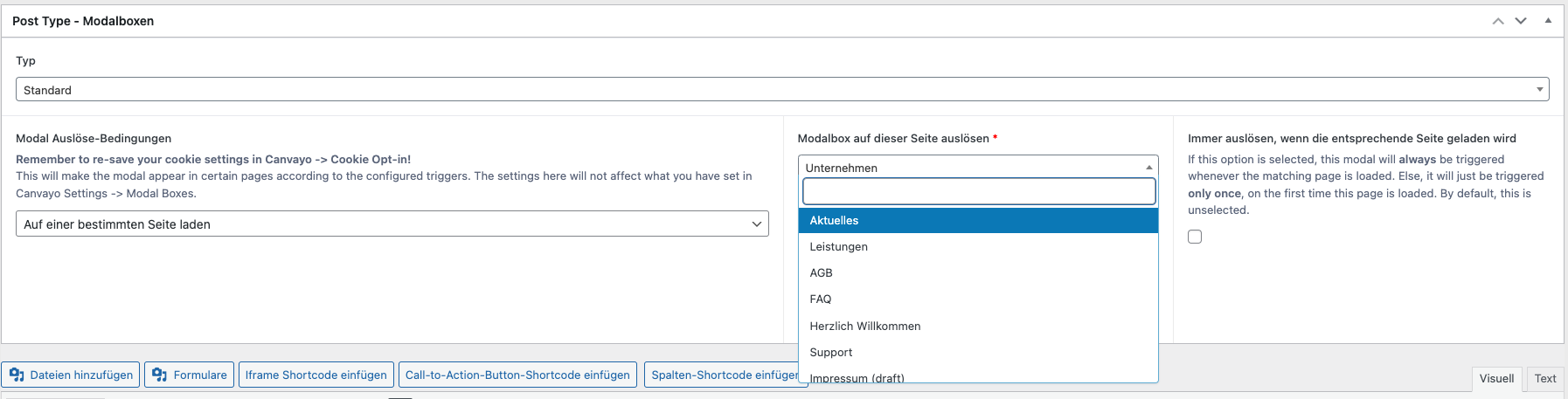
Task: Pick Support from the page list
Action: pyautogui.click(x=977, y=353)
